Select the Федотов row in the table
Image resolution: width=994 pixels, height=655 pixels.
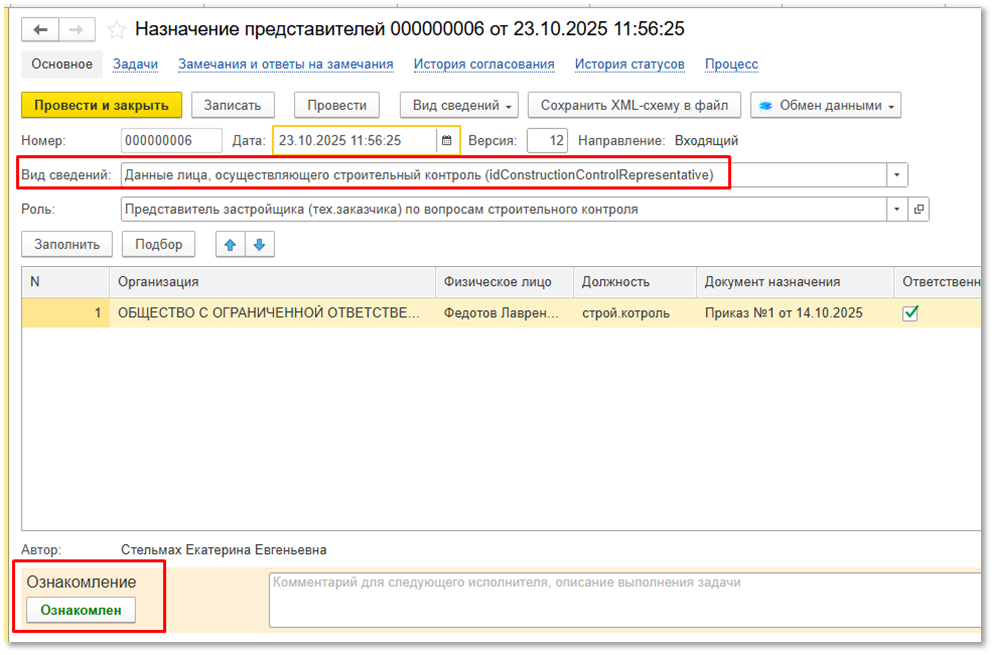(x=499, y=313)
